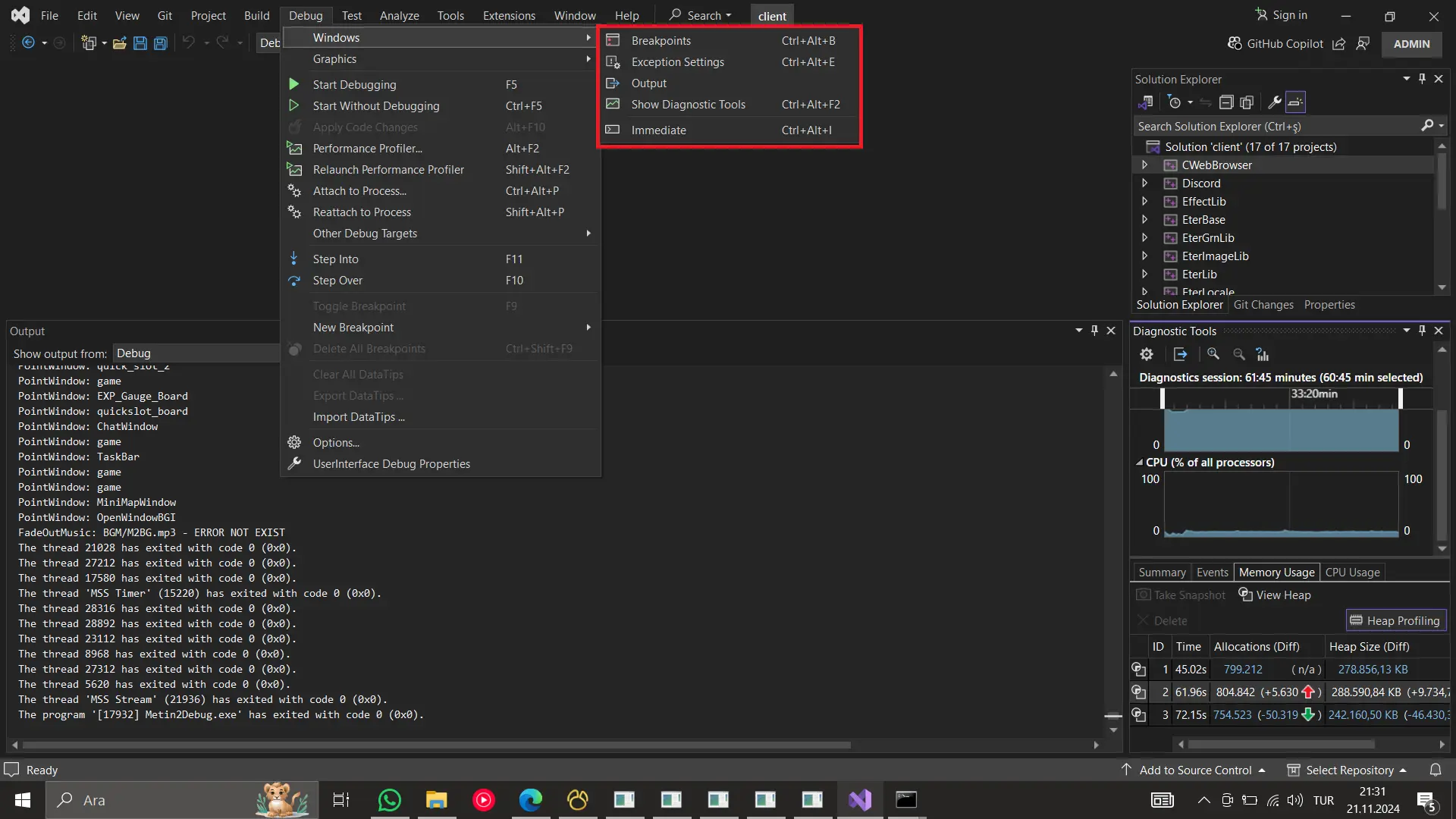Click Add to Source Control in status bar
Viewport: 1456px width, 819px height.
tap(1195, 770)
